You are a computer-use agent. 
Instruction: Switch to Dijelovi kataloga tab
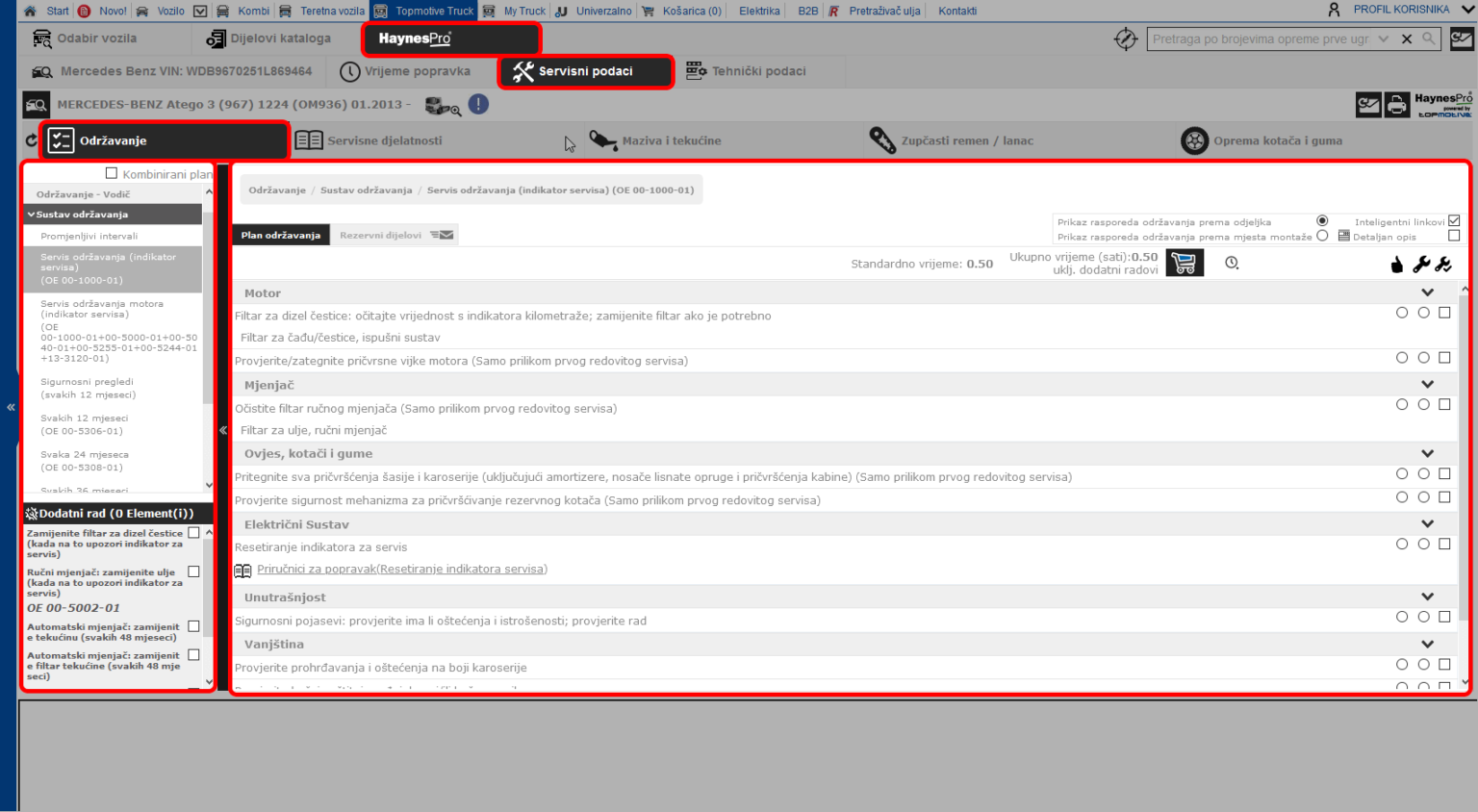coord(268,38)
